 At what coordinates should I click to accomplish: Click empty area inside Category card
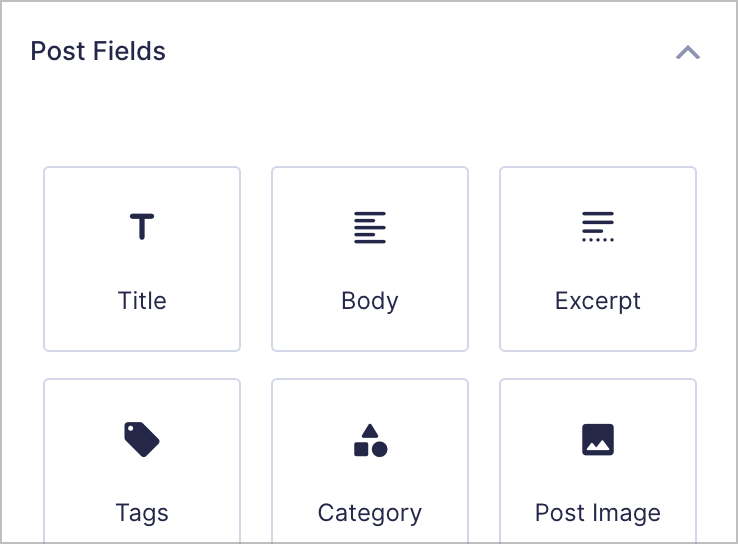tap(306, 475)
